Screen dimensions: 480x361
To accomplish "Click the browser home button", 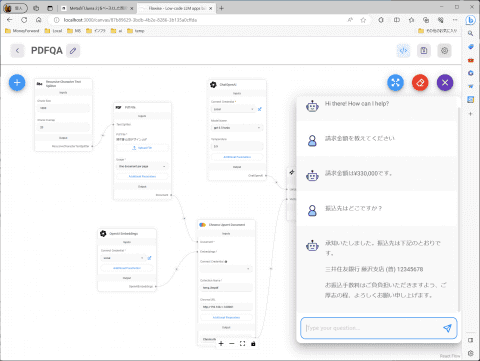I will tap(39, 20).
